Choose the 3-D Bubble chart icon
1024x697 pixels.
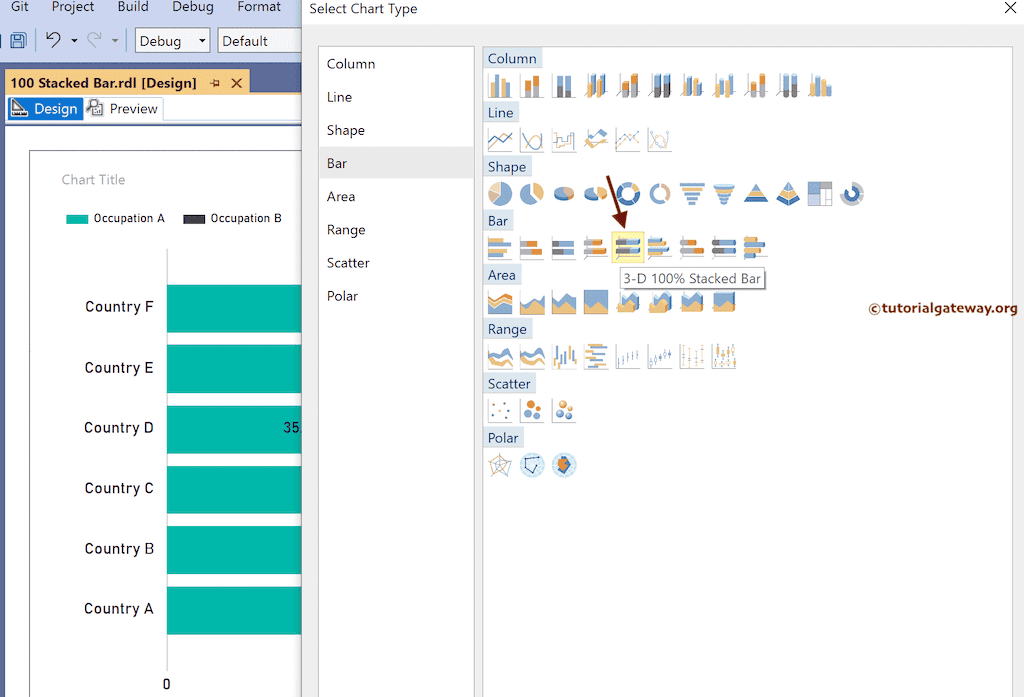click(564, 411)
